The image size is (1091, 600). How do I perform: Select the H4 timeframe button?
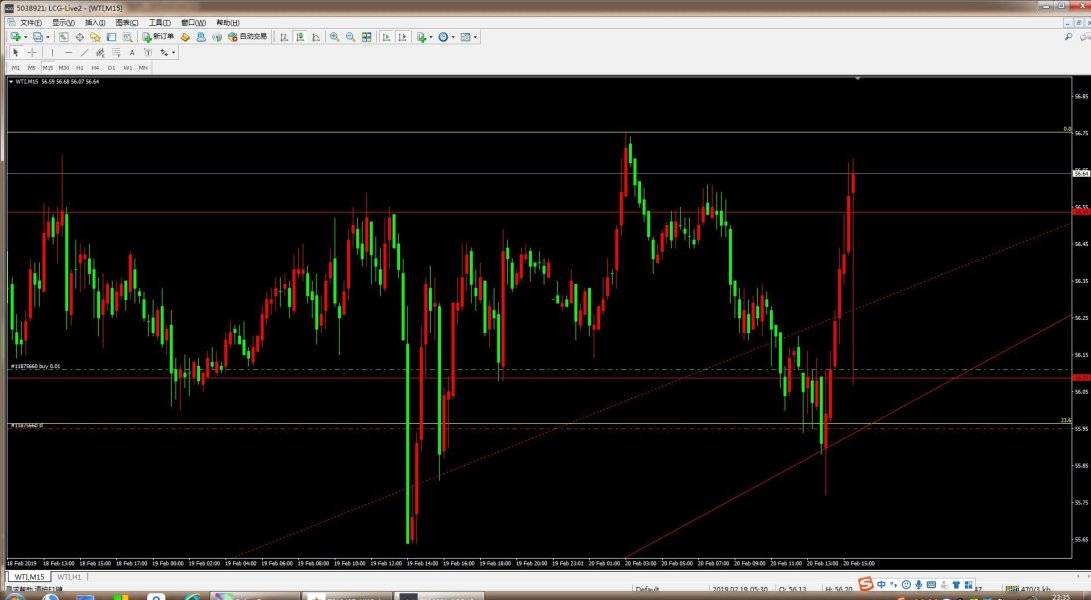(x=95, y=67)
